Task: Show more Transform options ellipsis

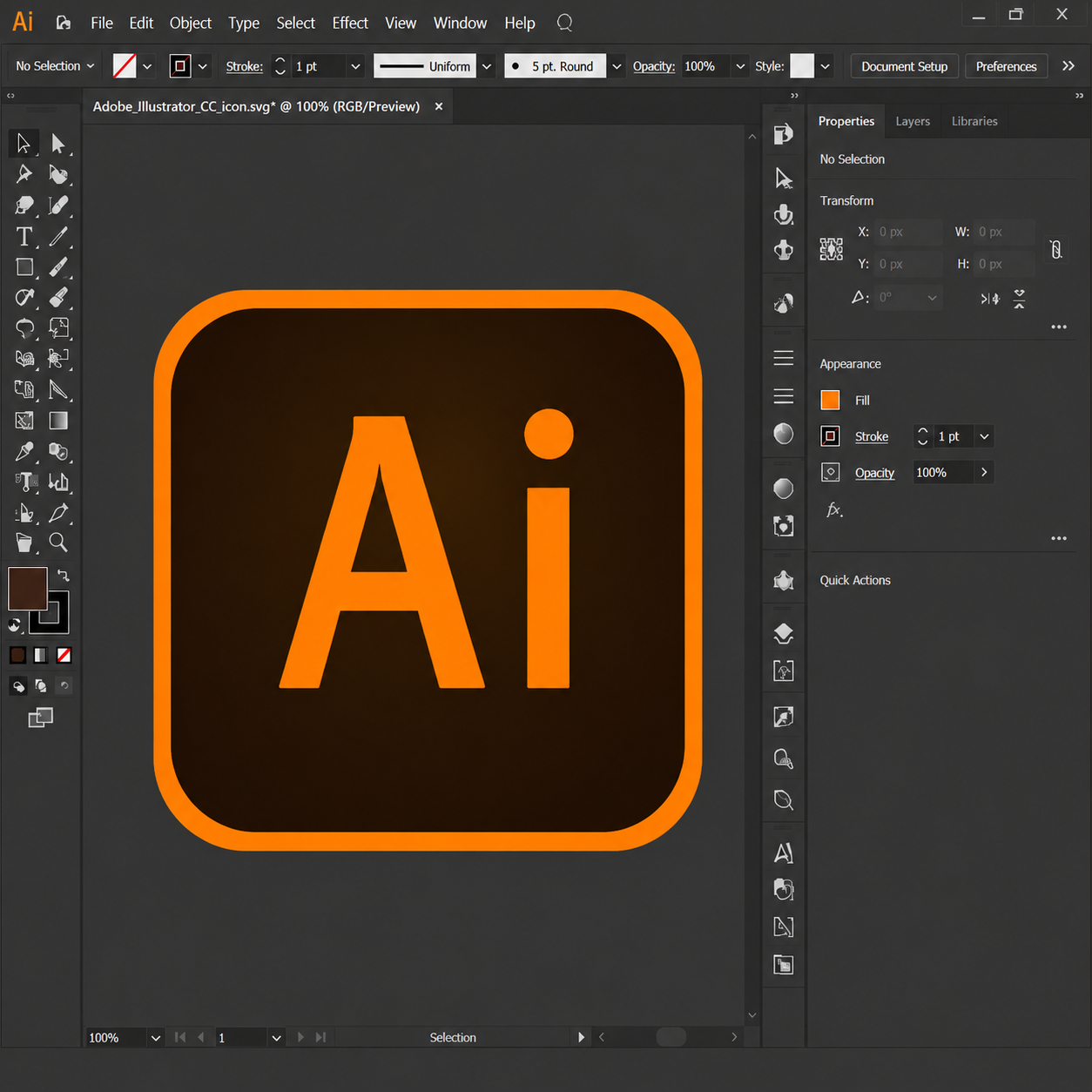Action: tap(1059, 327)
